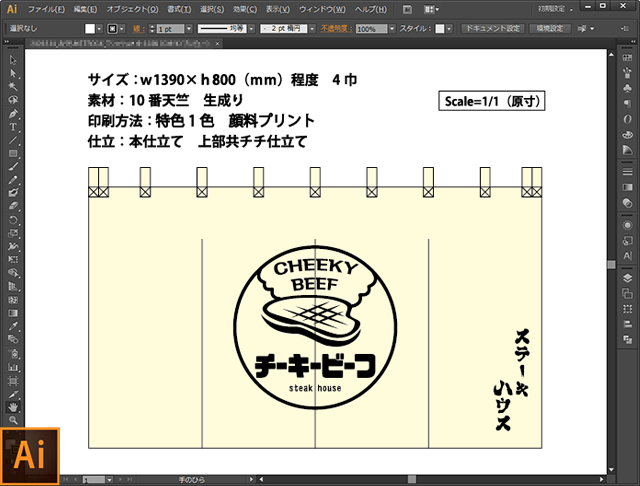Select the Perspective Grid tool
640x486 pixels.
[13, 286]
